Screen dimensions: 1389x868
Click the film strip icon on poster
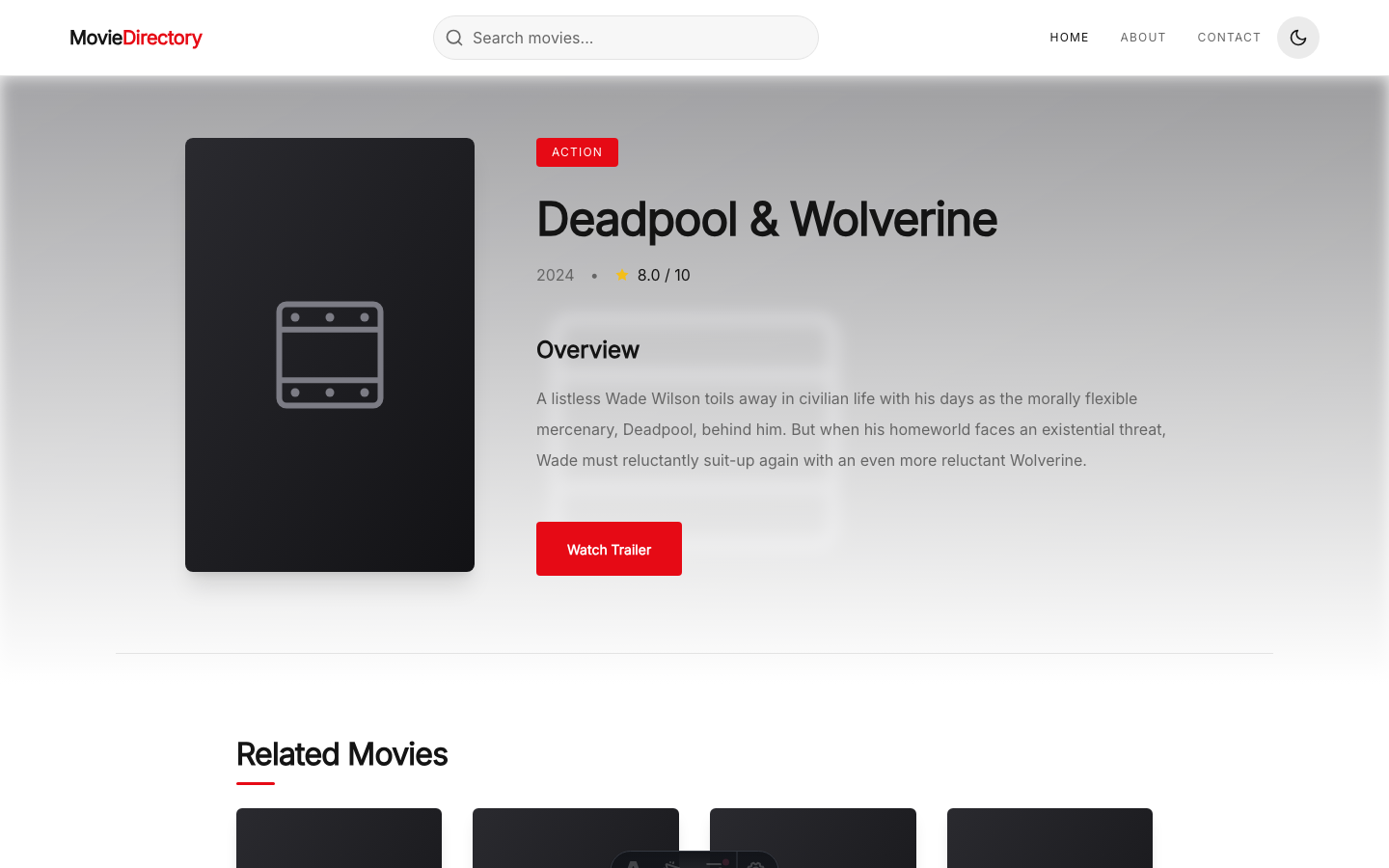330,355
